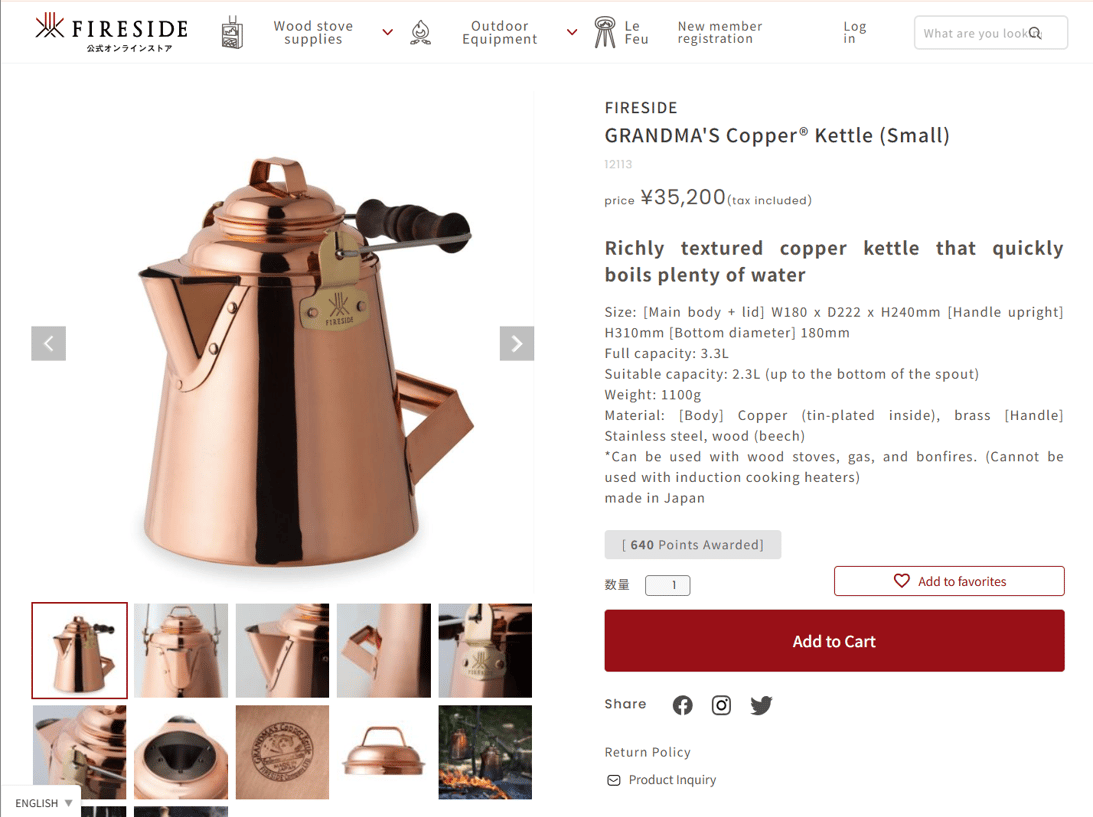Screen dimensions: 1093x817
Task: Click the Le Feu tripod icon
Action: point(604,33)
